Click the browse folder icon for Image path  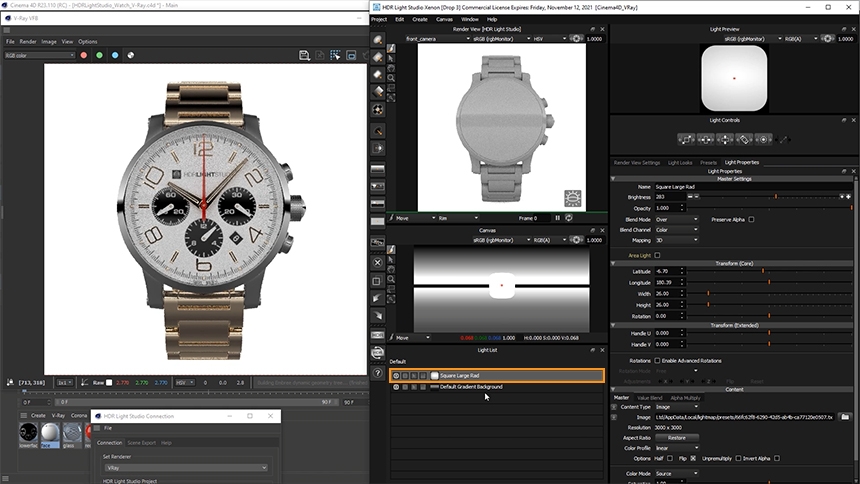pyautogui.click(x=845, y=417)
